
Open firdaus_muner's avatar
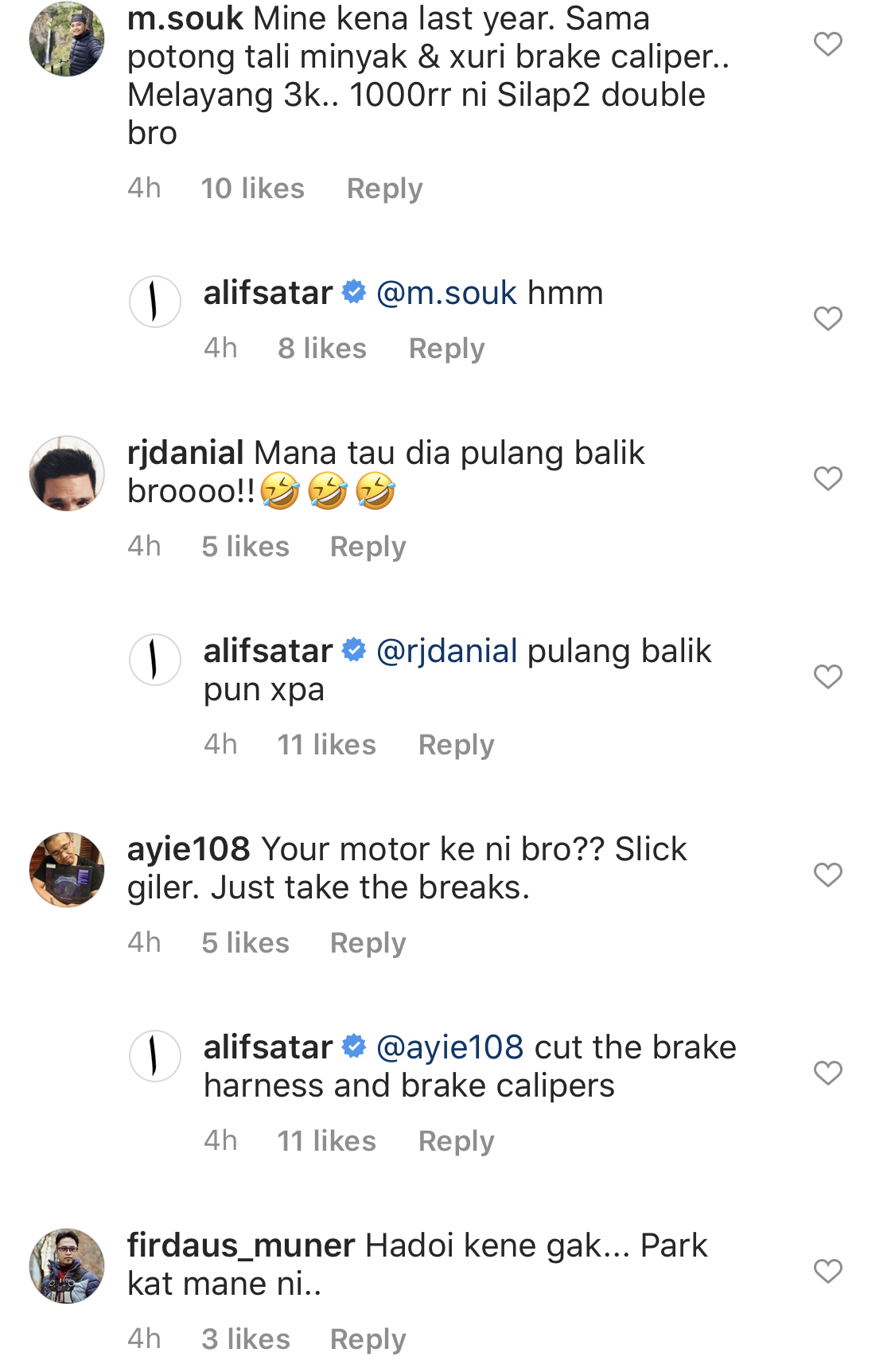coord(67,1266)
